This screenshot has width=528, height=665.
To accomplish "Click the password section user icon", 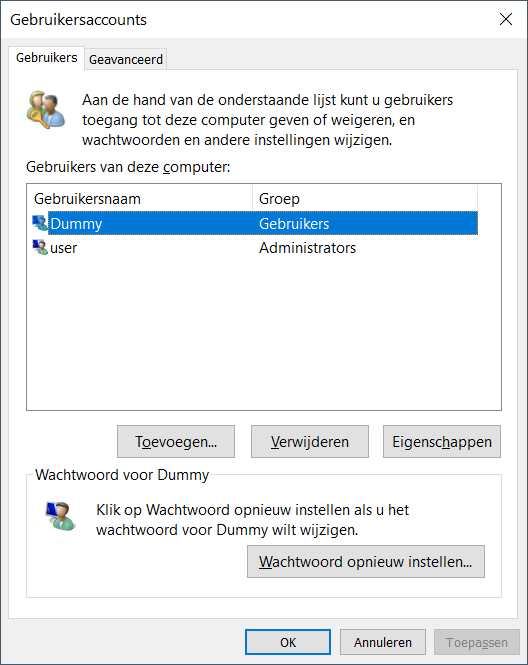I will [61, 516].
